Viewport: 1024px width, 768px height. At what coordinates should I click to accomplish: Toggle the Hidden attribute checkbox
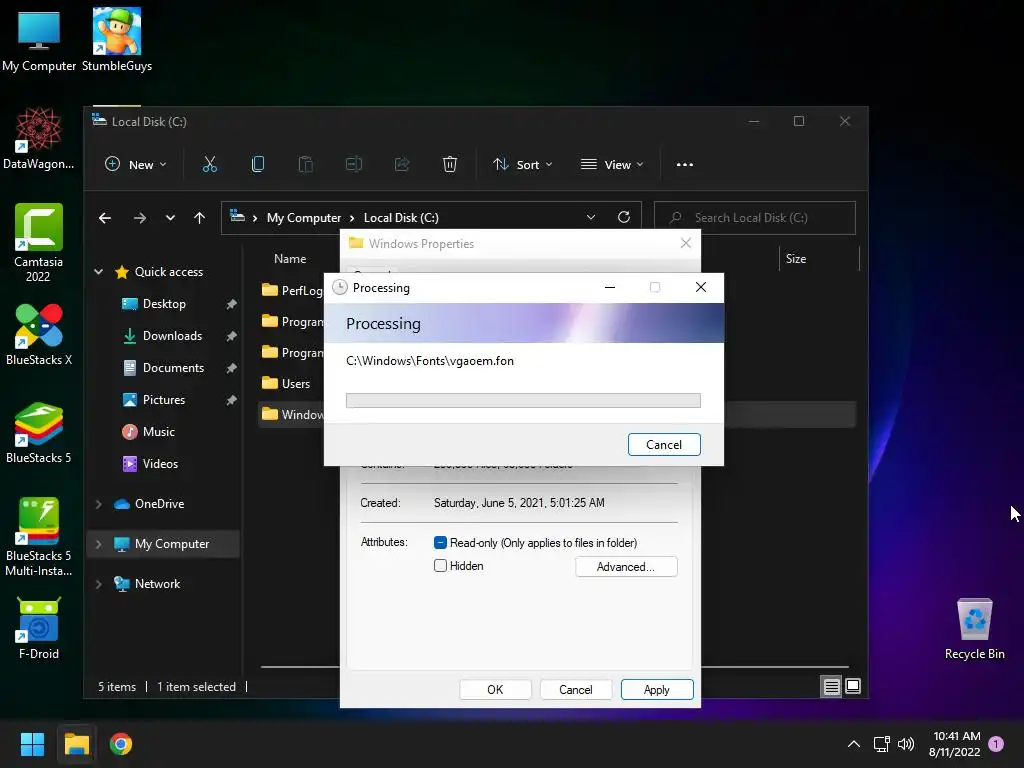pos(440,566)
